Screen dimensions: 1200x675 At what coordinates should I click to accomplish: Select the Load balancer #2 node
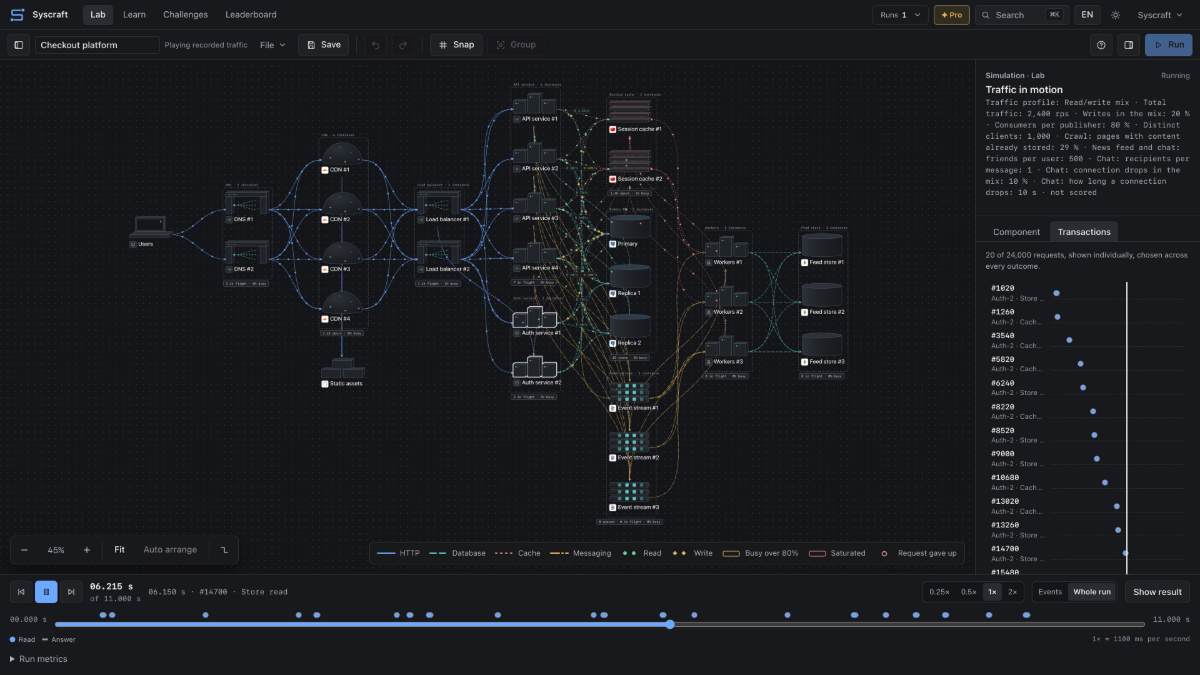pos(444,256)
